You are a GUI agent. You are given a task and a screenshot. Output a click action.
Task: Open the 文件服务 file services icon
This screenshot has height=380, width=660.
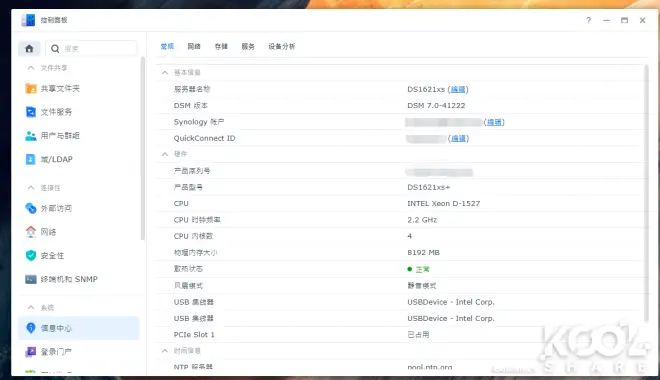[x=31, y=112]
